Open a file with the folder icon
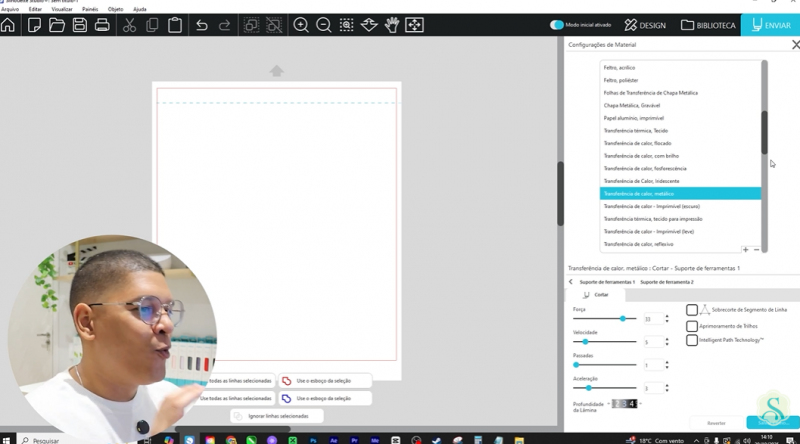This screenshot has width=800, height=444. click(x=57, y=25)
